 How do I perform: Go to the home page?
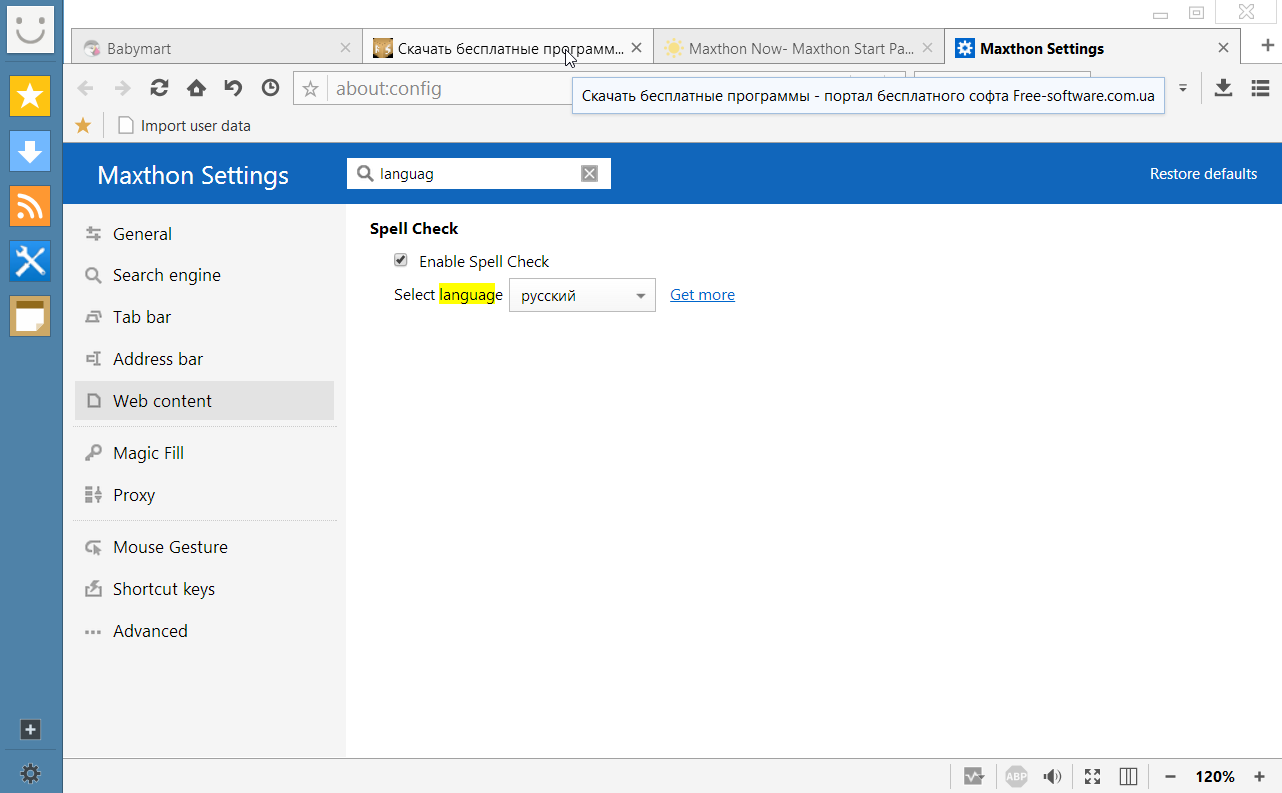coord(196,88)
